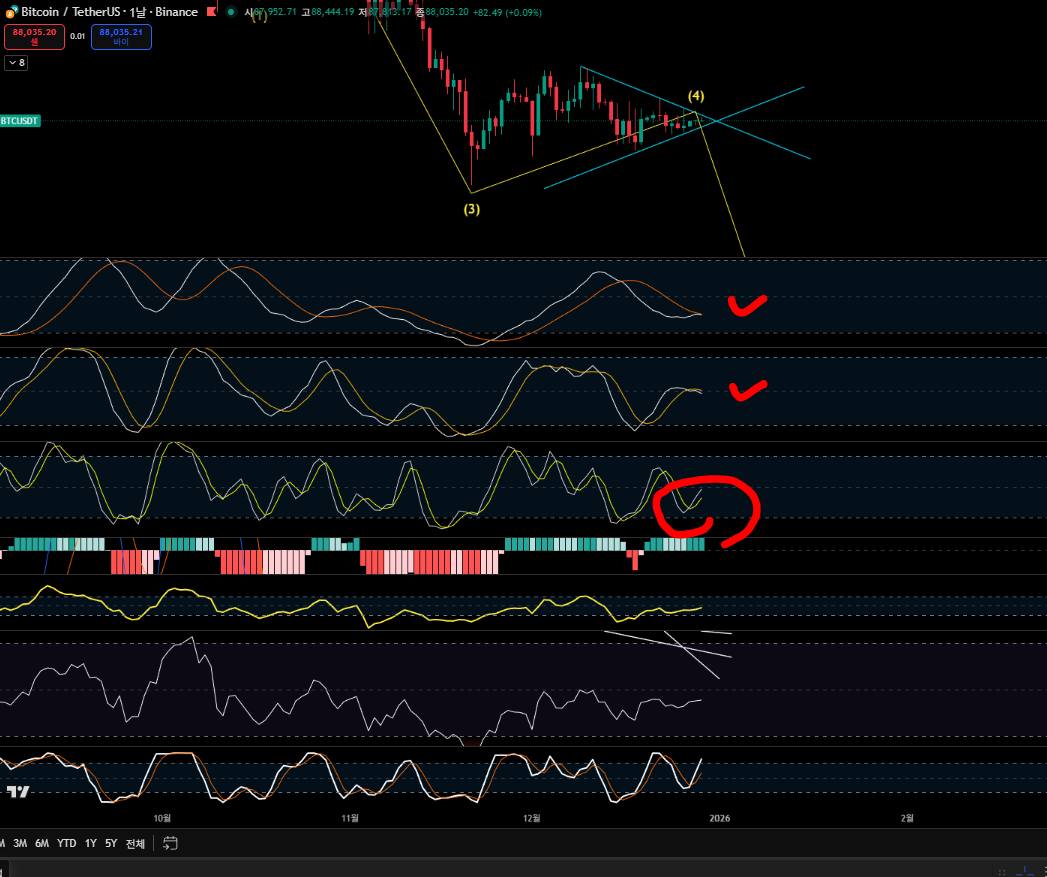Image resolution: width=1047 pixels, height=877 pixels.
Task: Select the (4) Elliott wave label
Action: pyautogui.click(x=696, y=96)
